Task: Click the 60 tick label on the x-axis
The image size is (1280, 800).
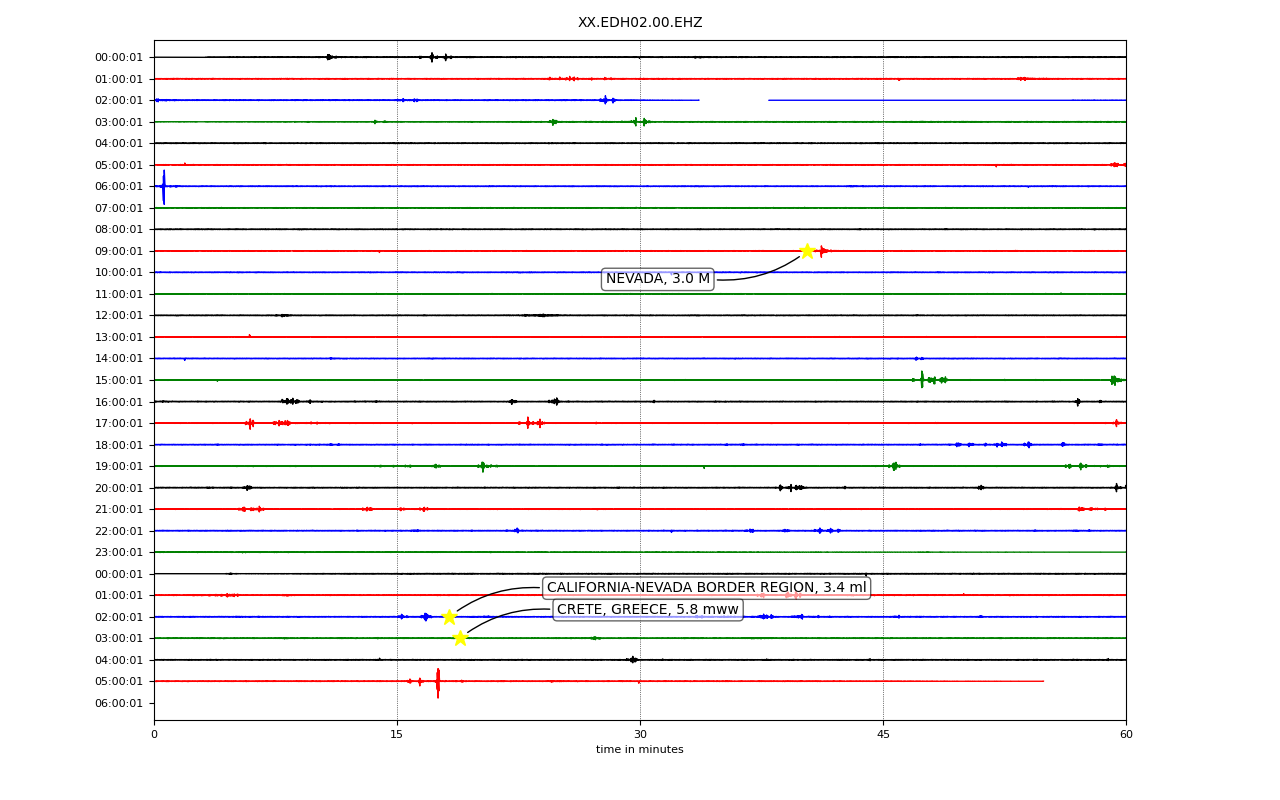Action: click(x=1126, y=735)
